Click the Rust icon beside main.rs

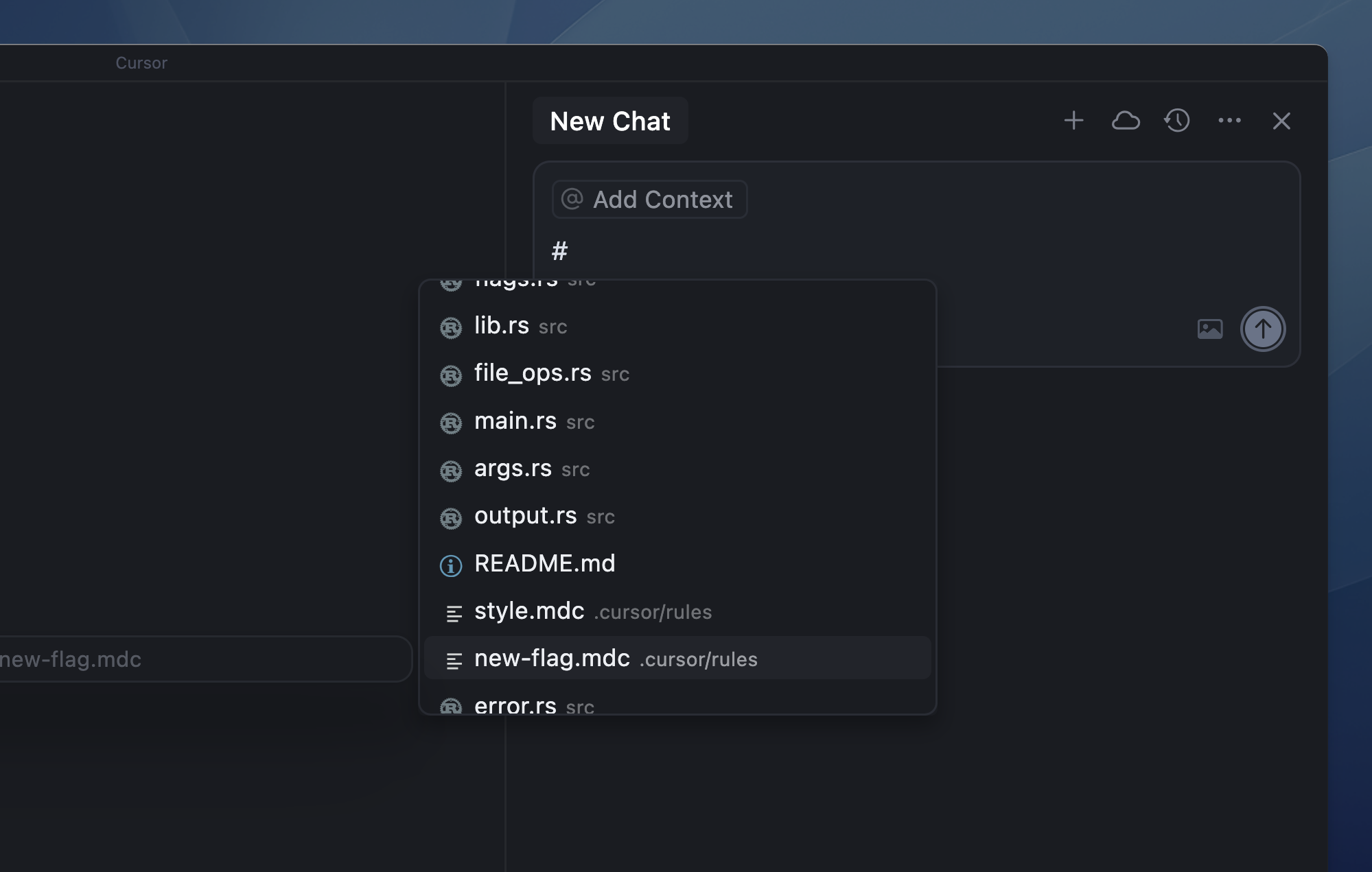click(451, 423)
